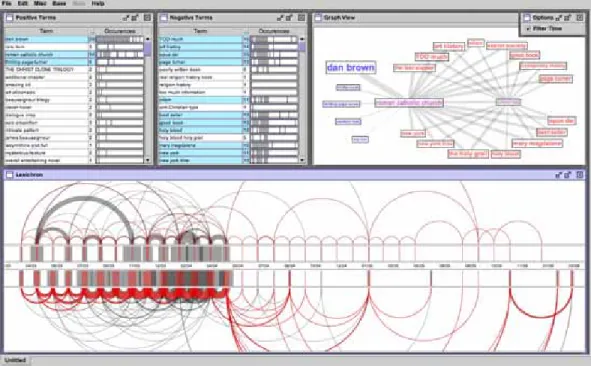
Task: Select mary magdalene row in Negative Terms
Action: pos(229,145)
